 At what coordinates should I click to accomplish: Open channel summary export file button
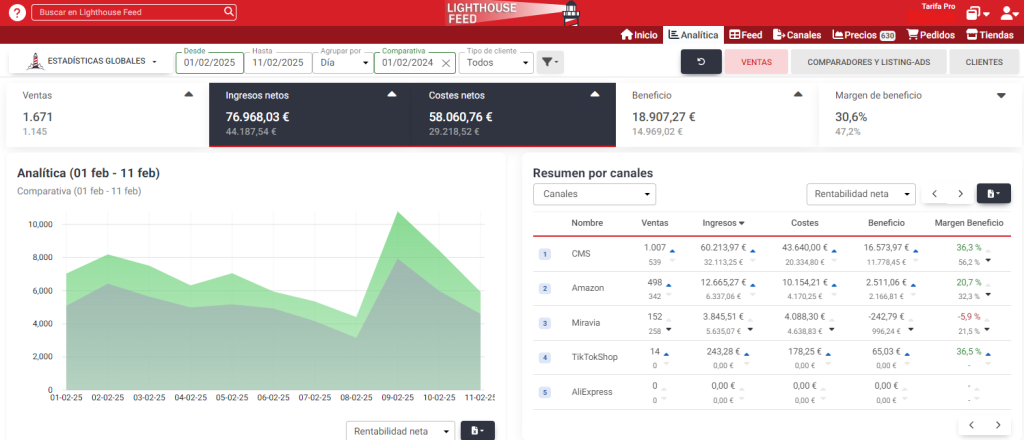(x=993, y=194)
